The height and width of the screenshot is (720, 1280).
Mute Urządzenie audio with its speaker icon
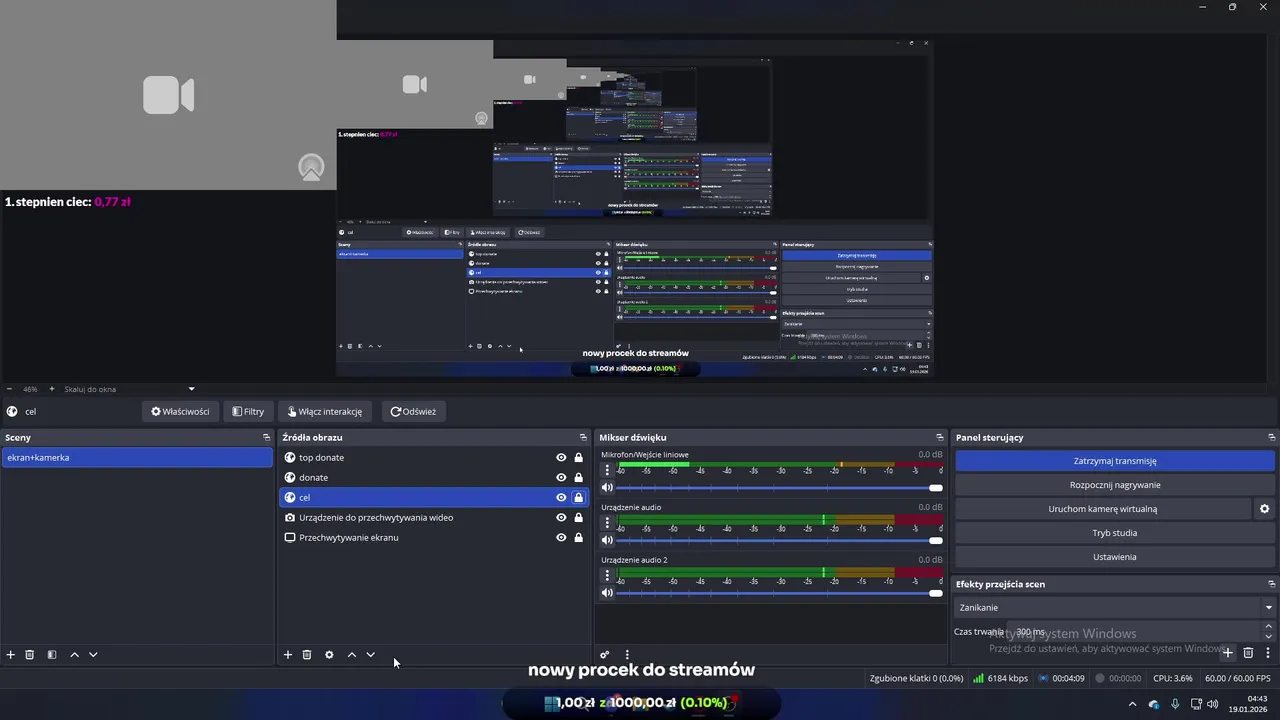click(607, 540)
